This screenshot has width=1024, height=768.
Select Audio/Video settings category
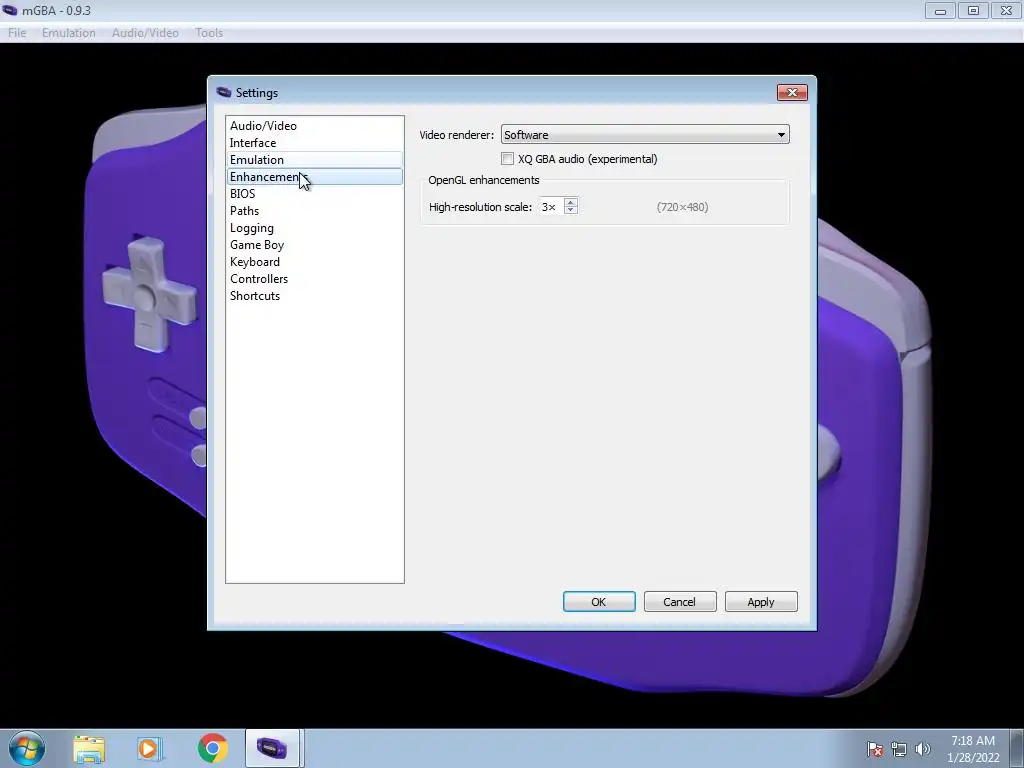315,125
